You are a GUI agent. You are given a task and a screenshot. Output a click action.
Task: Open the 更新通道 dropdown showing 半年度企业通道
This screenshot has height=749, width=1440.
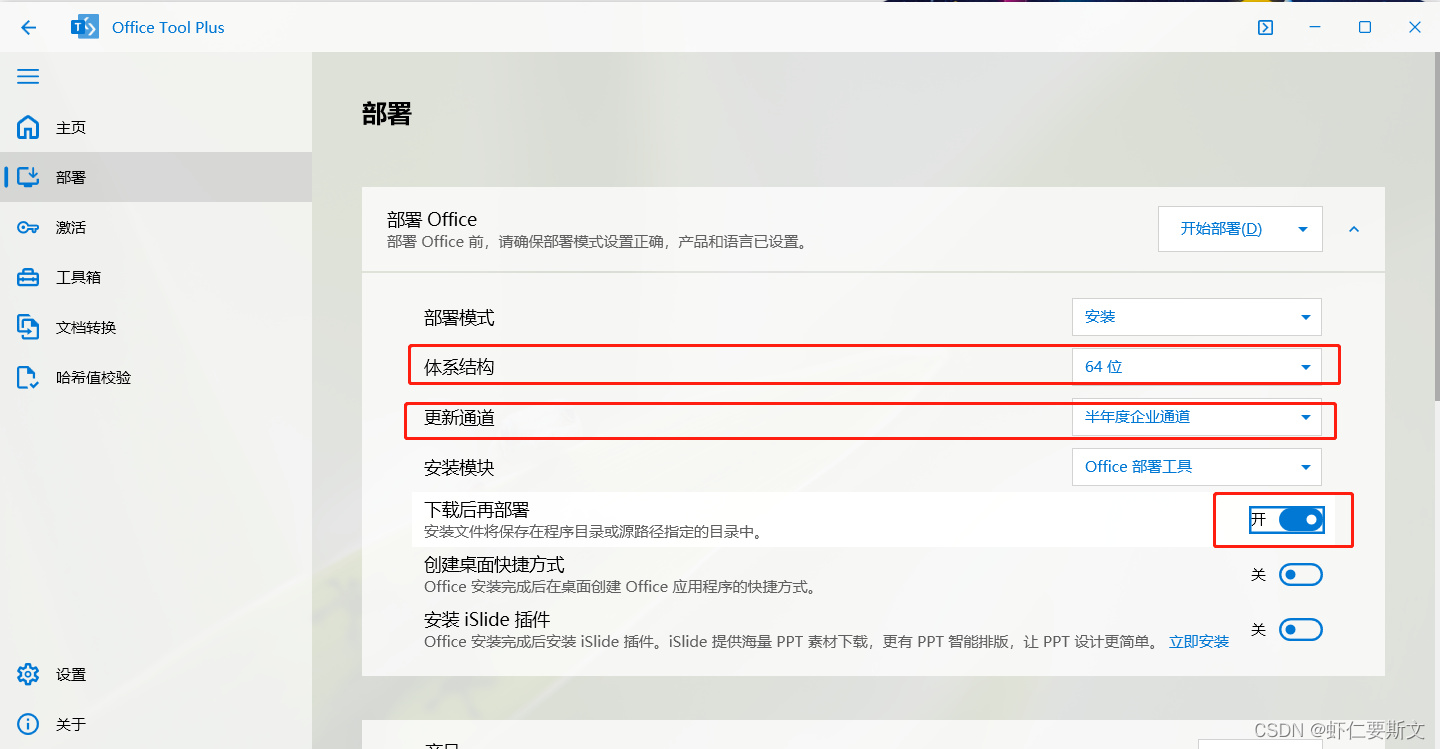(x=1196, y=416)
